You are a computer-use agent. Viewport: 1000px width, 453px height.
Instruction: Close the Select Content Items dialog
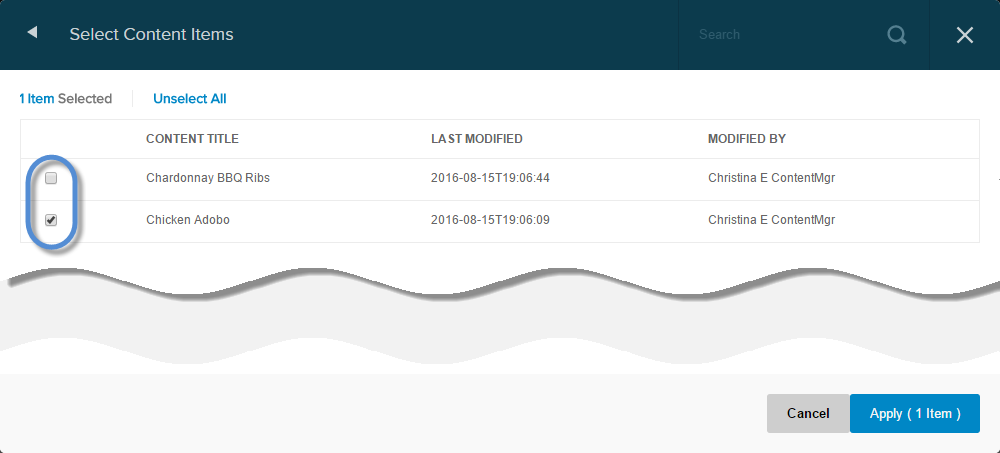coord(964,35)
